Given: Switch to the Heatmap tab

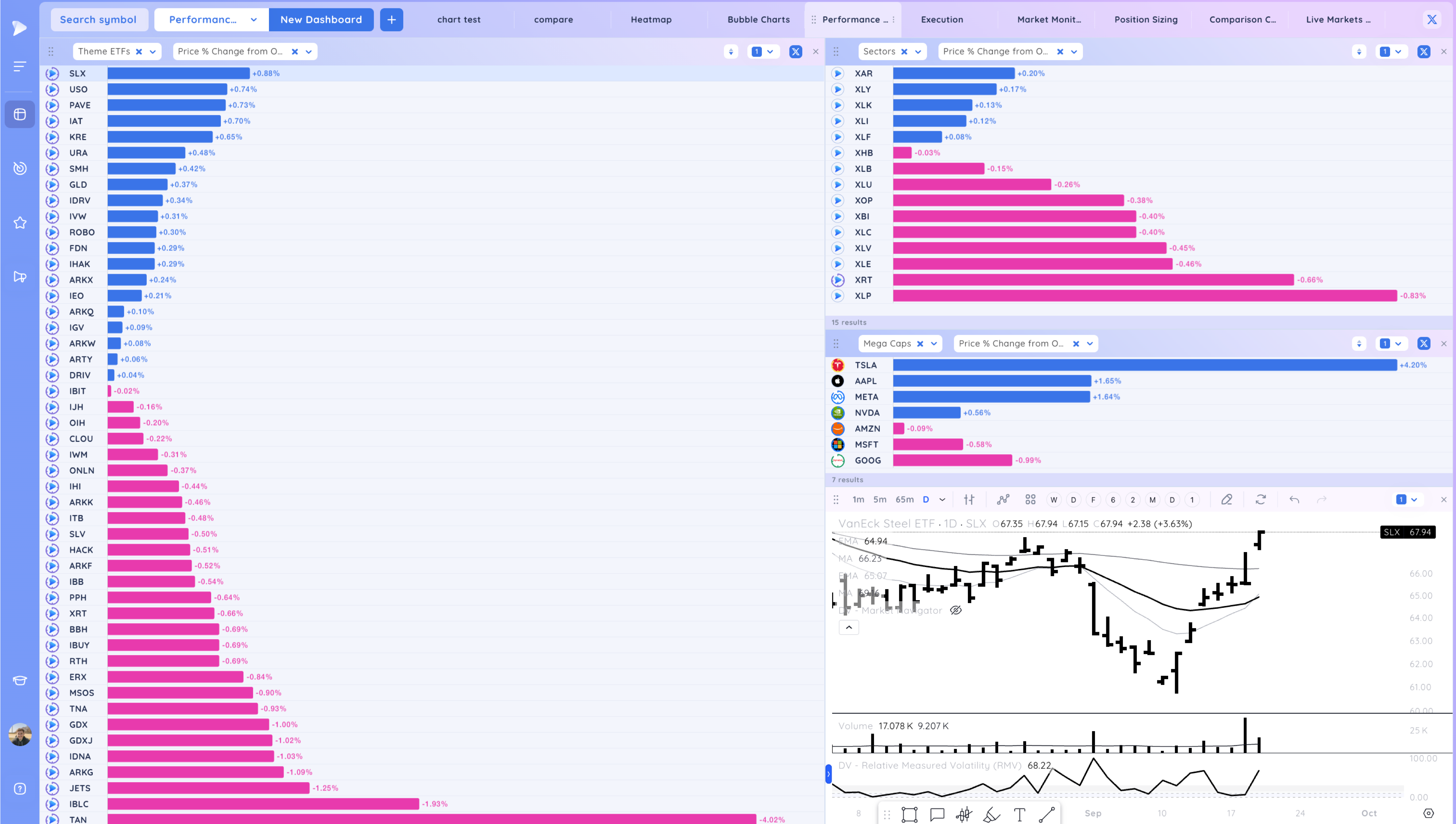Looking at the screenshot, I should (651, 19).
